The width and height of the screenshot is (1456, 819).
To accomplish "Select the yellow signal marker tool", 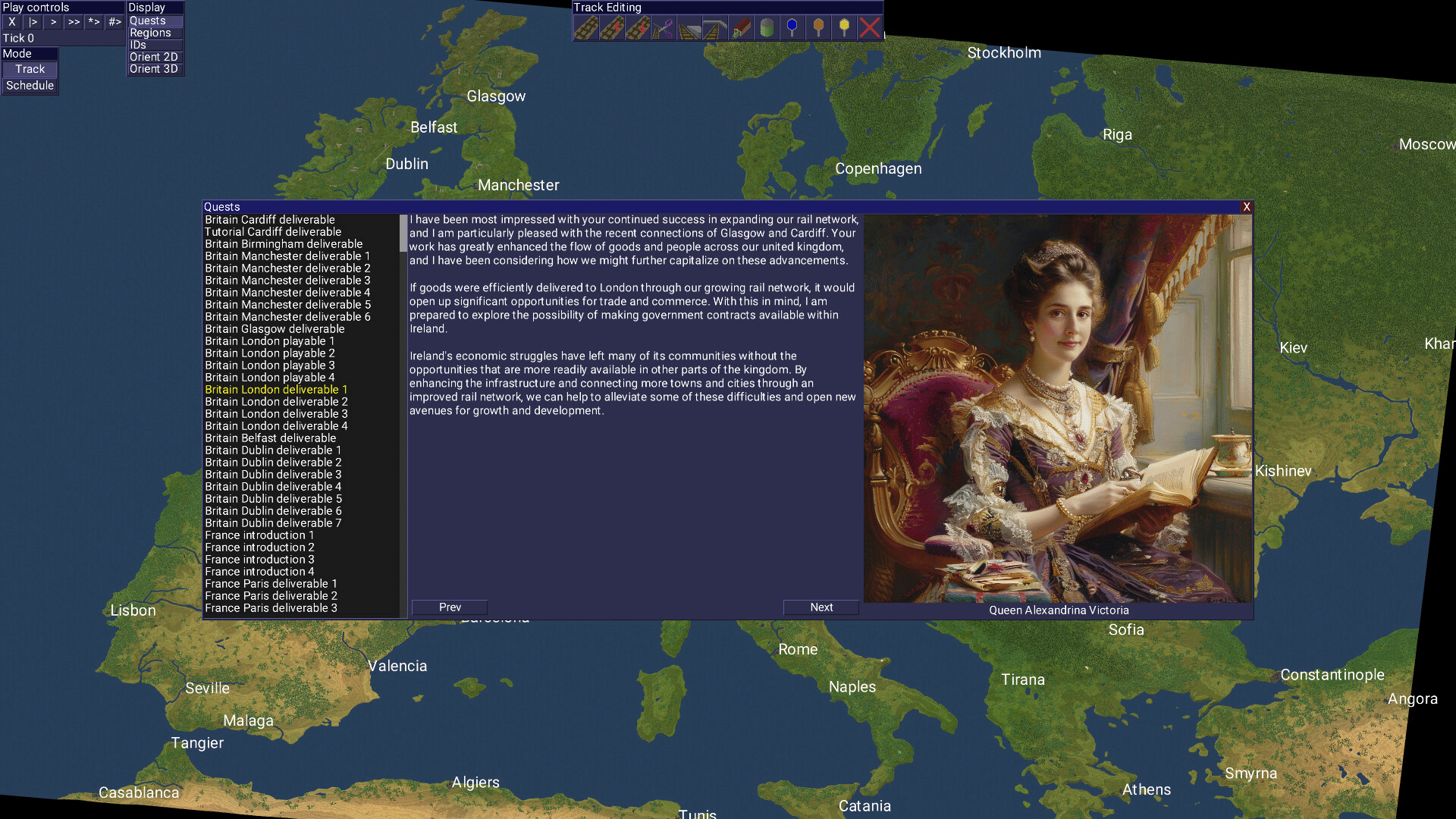I will pos(844,29).
